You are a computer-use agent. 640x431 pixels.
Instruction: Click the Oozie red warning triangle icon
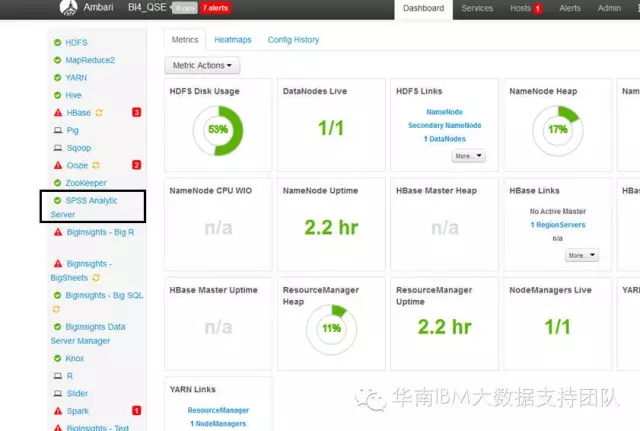tap(58, 165)
